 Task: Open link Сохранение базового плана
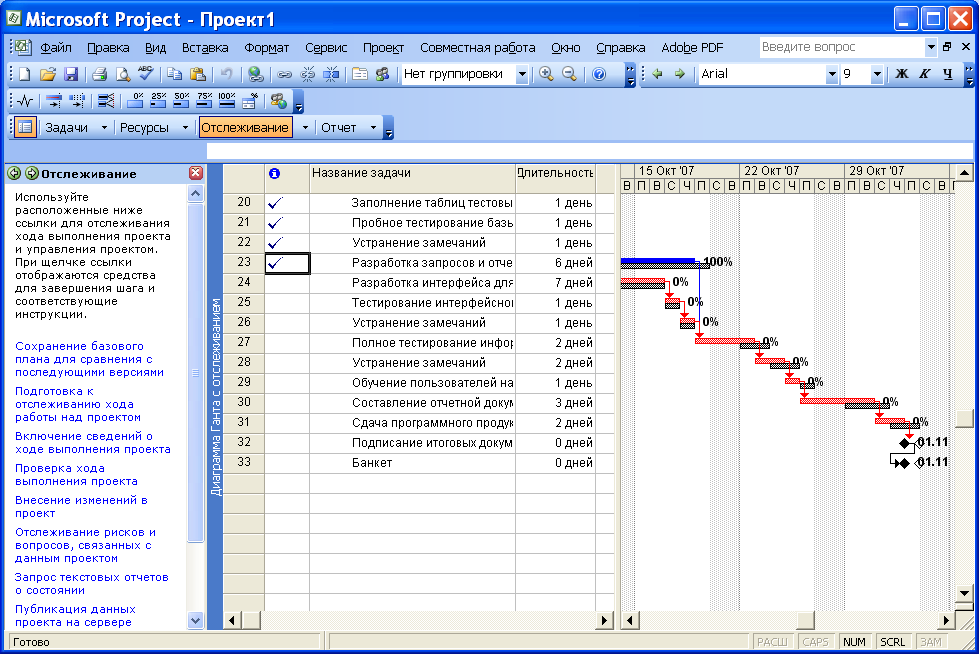89,359
